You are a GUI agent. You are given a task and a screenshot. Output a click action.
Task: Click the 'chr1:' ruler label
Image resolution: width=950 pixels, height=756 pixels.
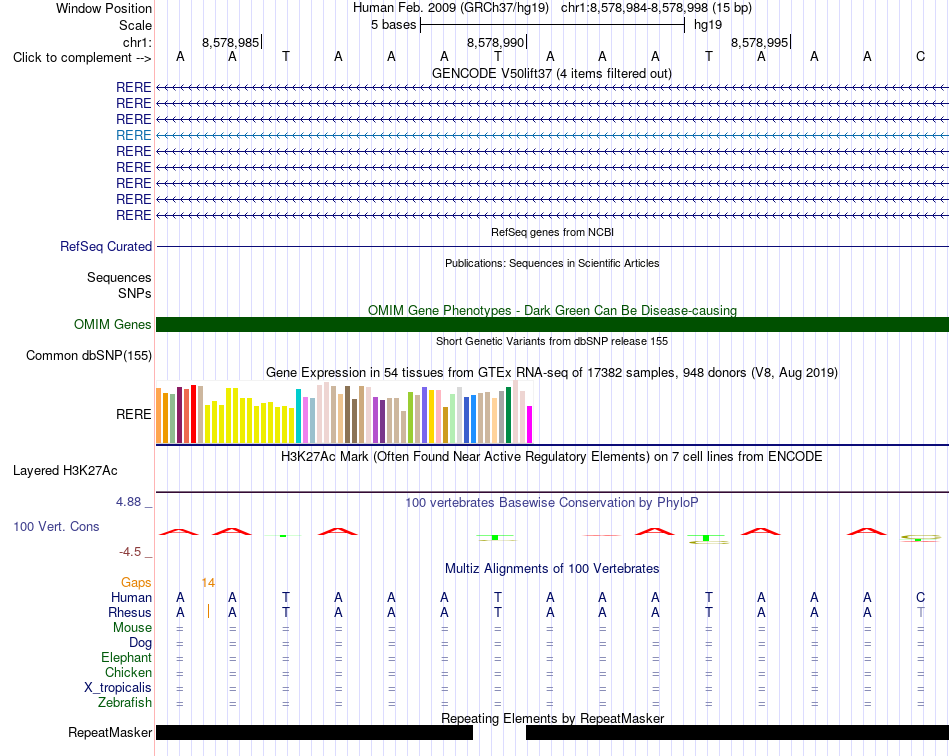tap(137, 42)
